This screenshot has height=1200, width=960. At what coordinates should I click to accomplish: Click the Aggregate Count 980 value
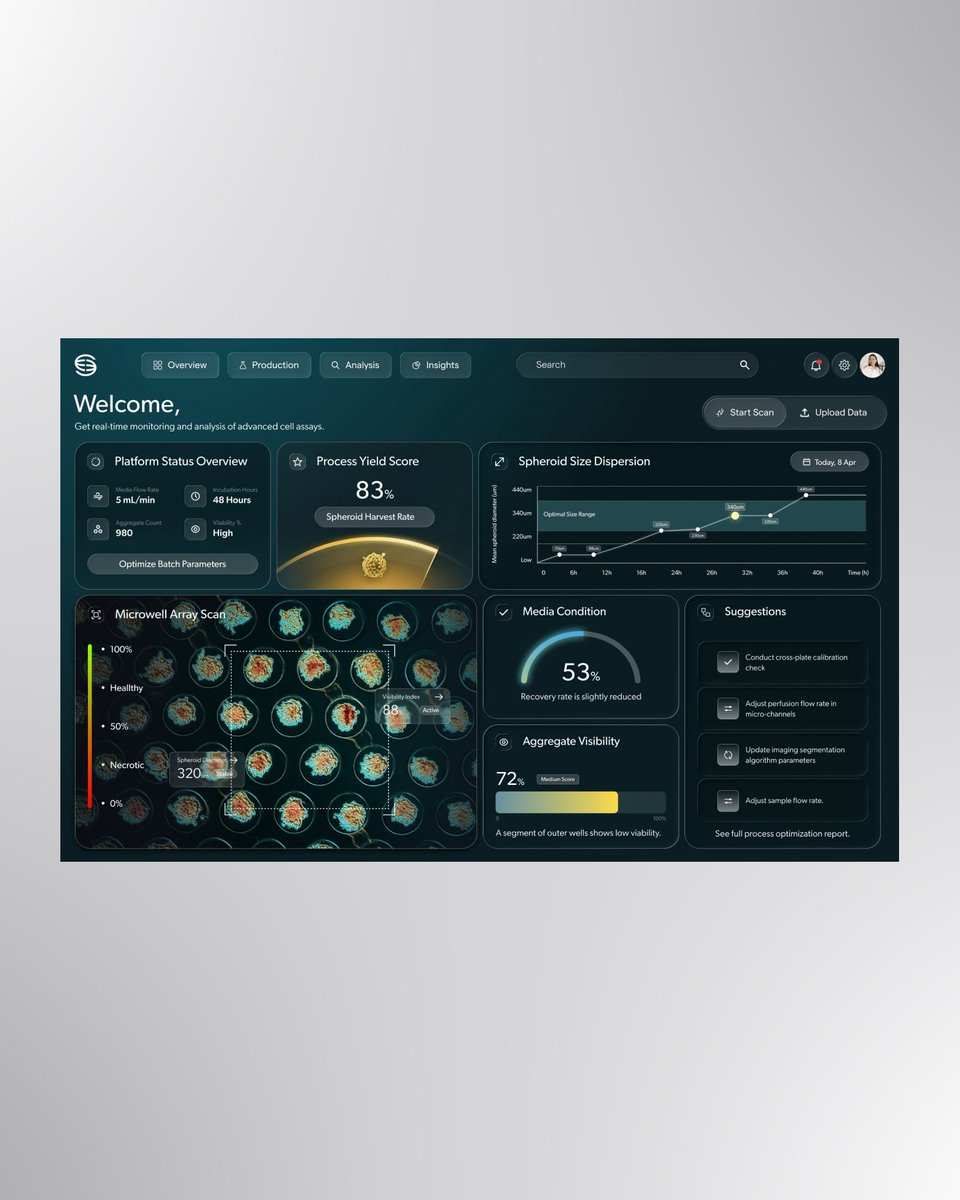[125, 533]
